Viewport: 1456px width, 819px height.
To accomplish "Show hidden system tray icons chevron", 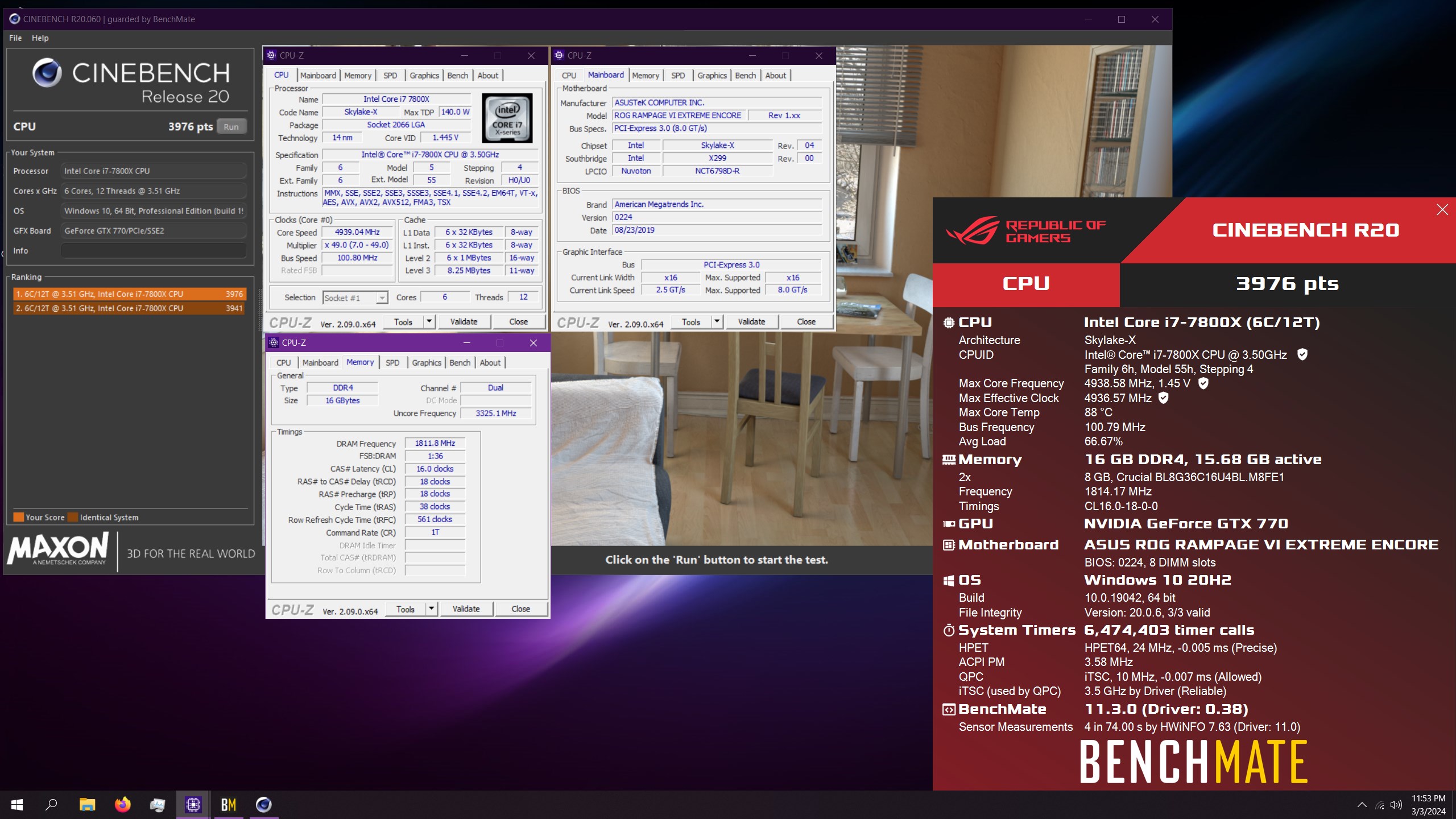I will point(1362,805).
